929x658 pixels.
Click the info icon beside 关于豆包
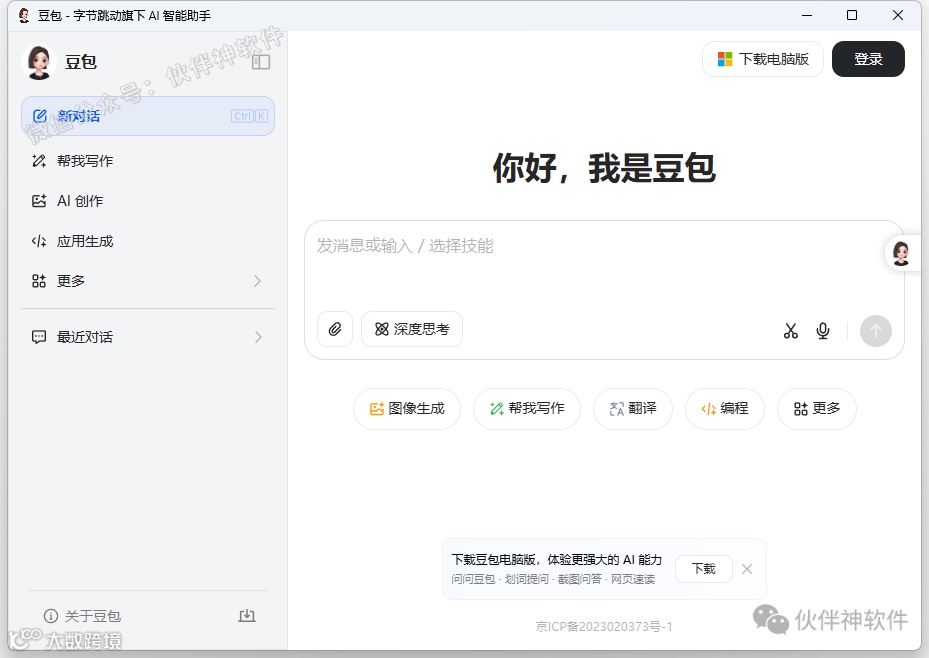click(x=51, y=617)
